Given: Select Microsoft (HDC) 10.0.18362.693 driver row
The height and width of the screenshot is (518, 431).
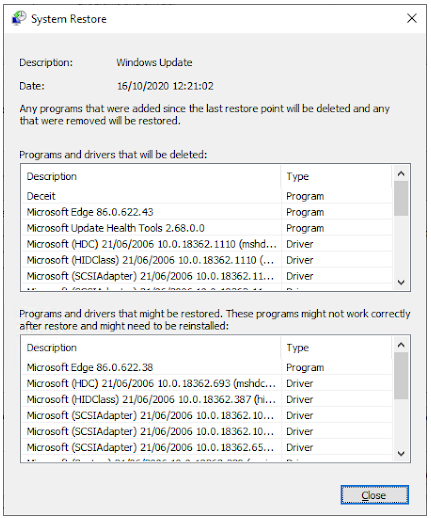Looking at the screenshot, I should pos(207,383).
